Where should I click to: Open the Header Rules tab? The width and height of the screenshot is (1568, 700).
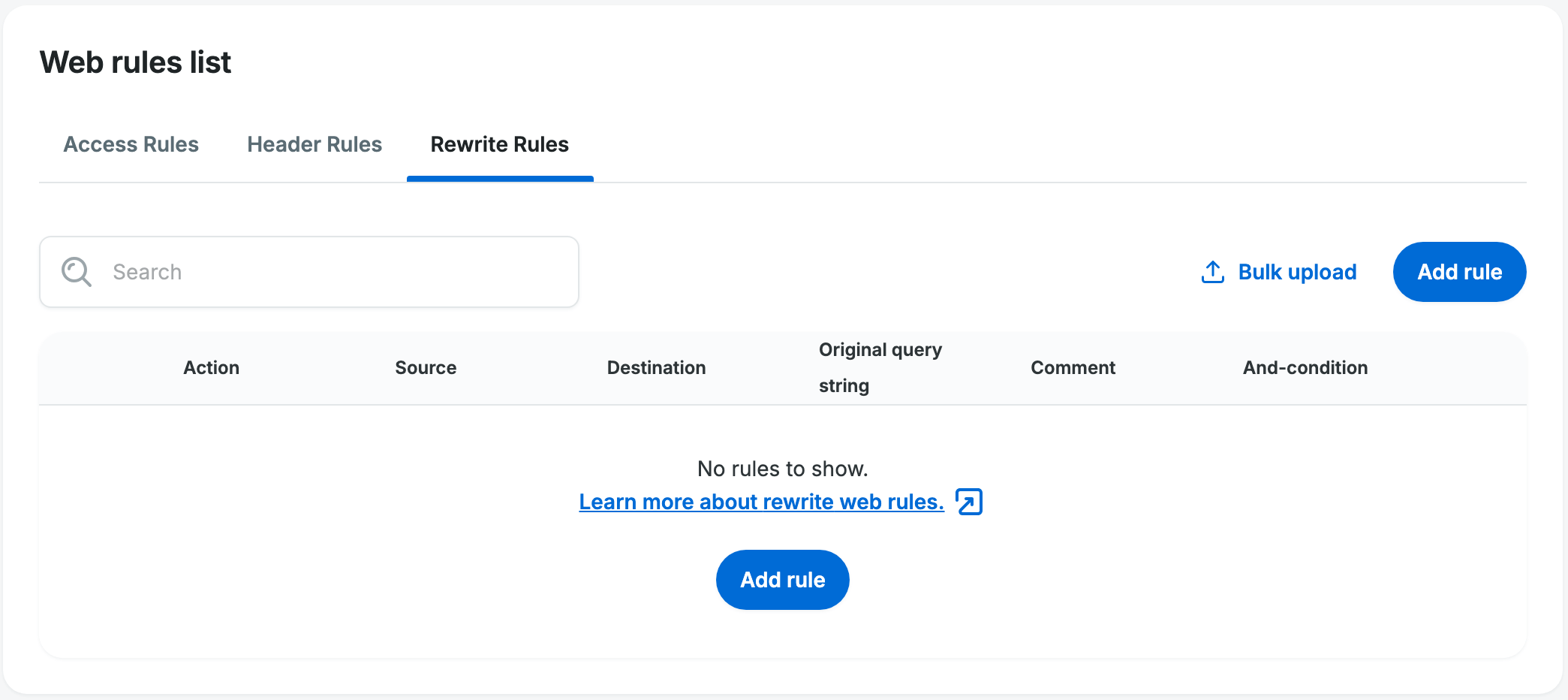[315, 144]
